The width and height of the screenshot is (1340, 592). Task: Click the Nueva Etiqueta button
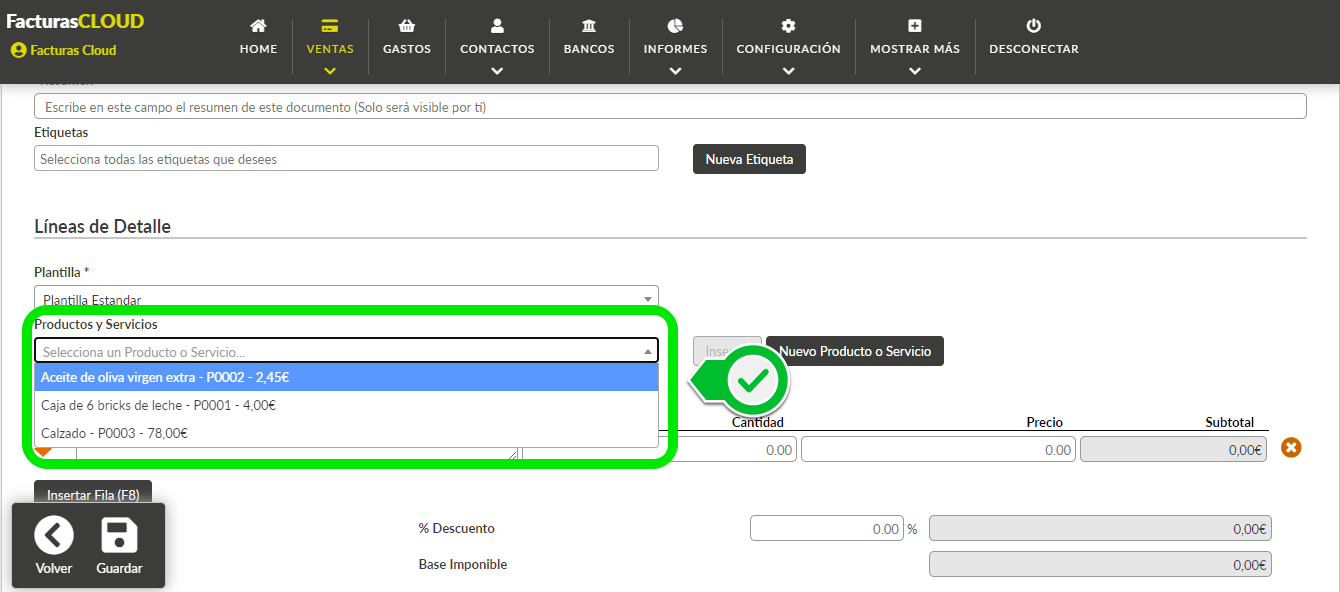click(749, 159)
